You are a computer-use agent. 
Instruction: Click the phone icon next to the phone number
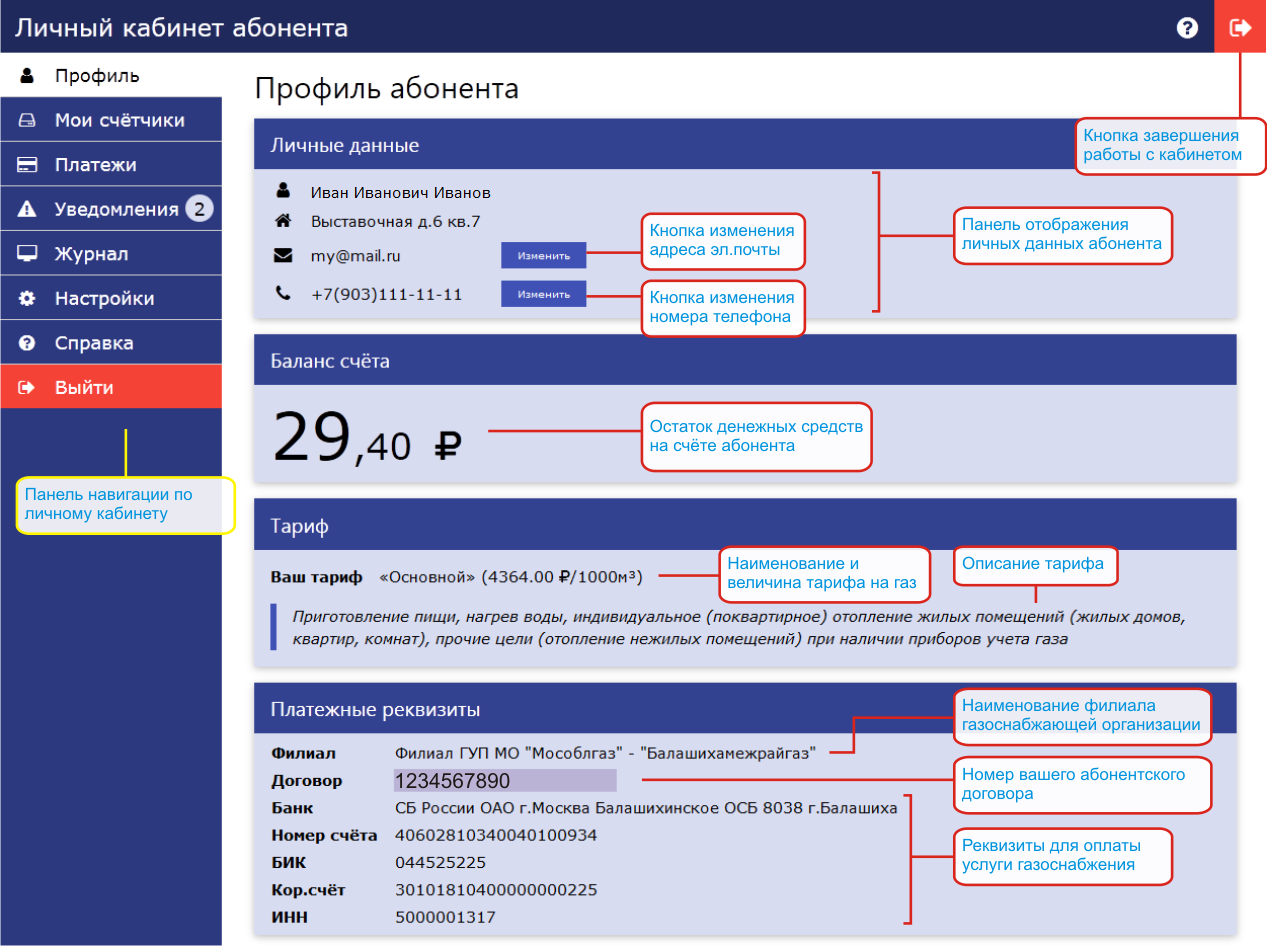pyautogui.click(x=283, y=294)
